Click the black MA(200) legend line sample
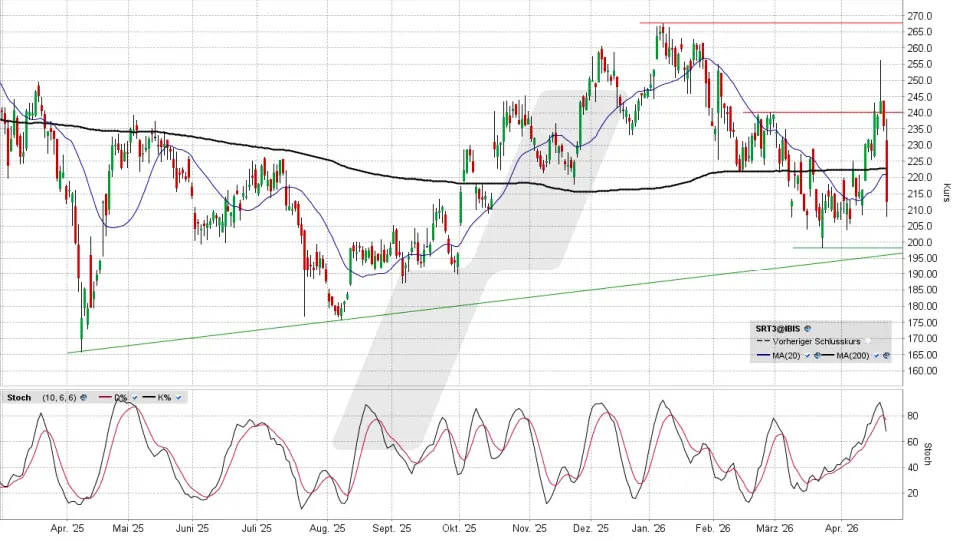Viewport: 960px width, 540px height. [827, 355]
